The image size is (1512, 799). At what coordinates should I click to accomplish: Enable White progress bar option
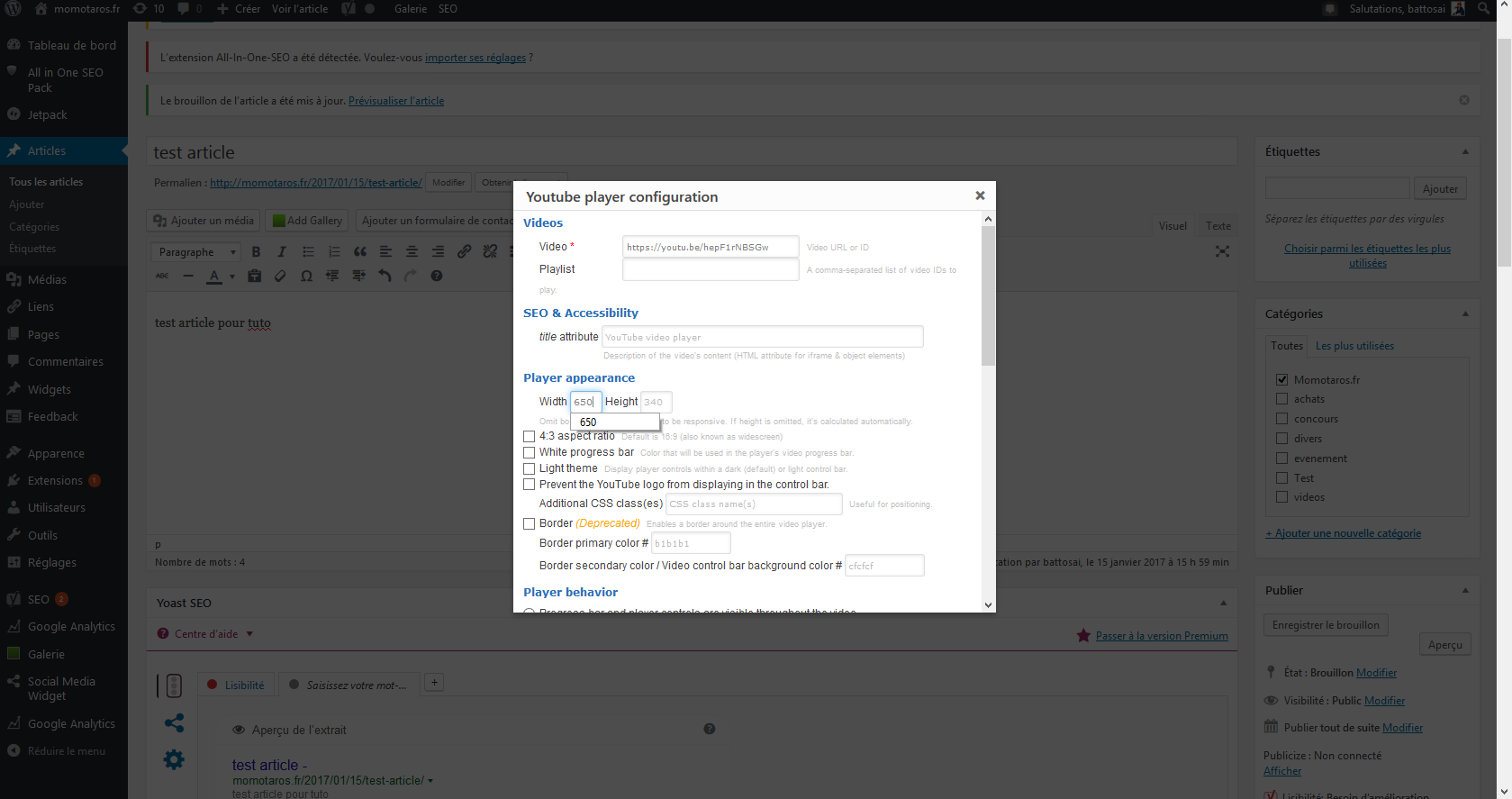(530, 452)
